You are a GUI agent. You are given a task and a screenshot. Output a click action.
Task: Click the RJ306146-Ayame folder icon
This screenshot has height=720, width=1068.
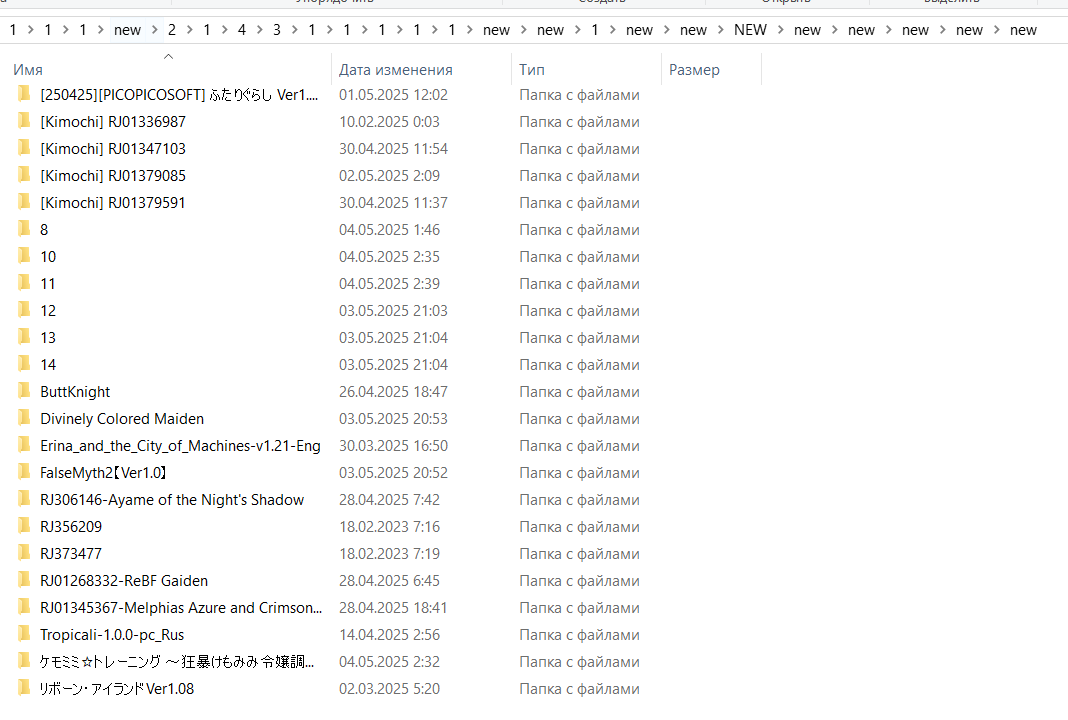tap(24, 499)
